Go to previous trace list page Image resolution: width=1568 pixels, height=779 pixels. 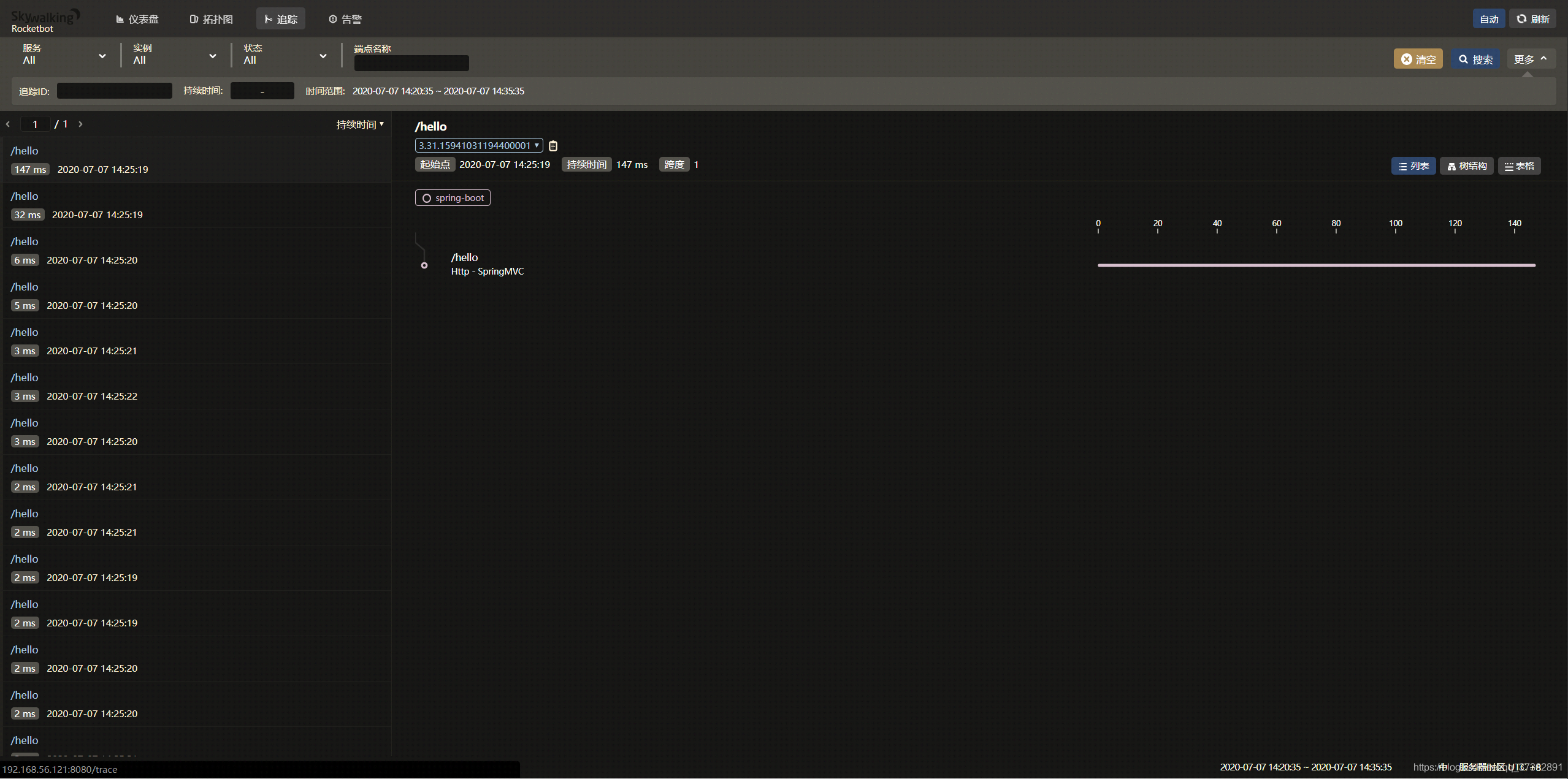click(x=8, y=124)
